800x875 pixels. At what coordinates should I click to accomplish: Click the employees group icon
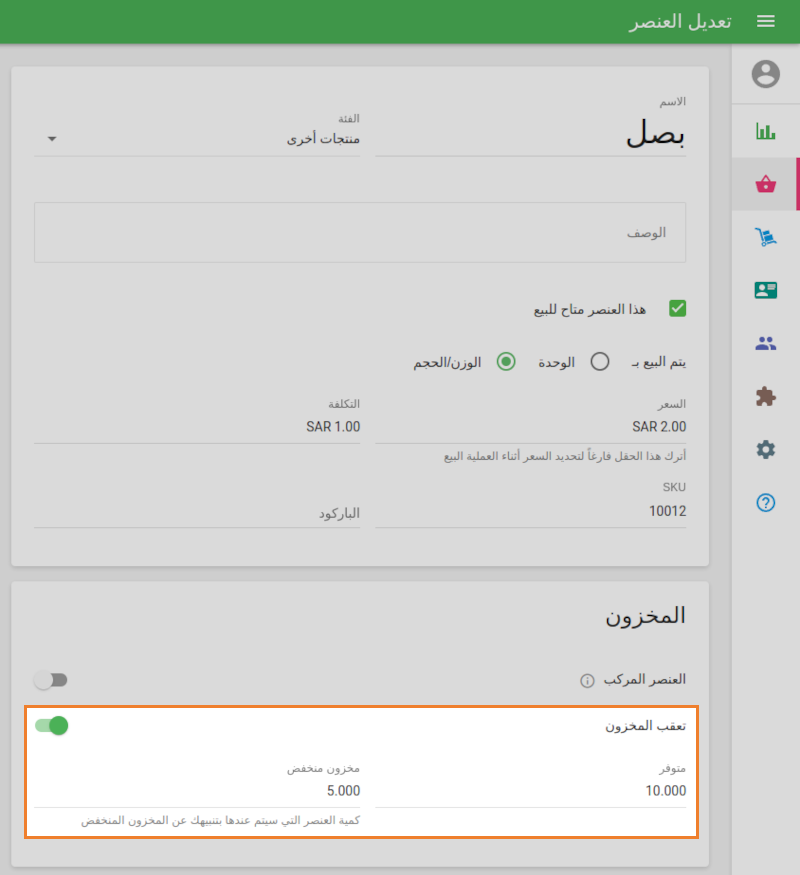[765, 342]
